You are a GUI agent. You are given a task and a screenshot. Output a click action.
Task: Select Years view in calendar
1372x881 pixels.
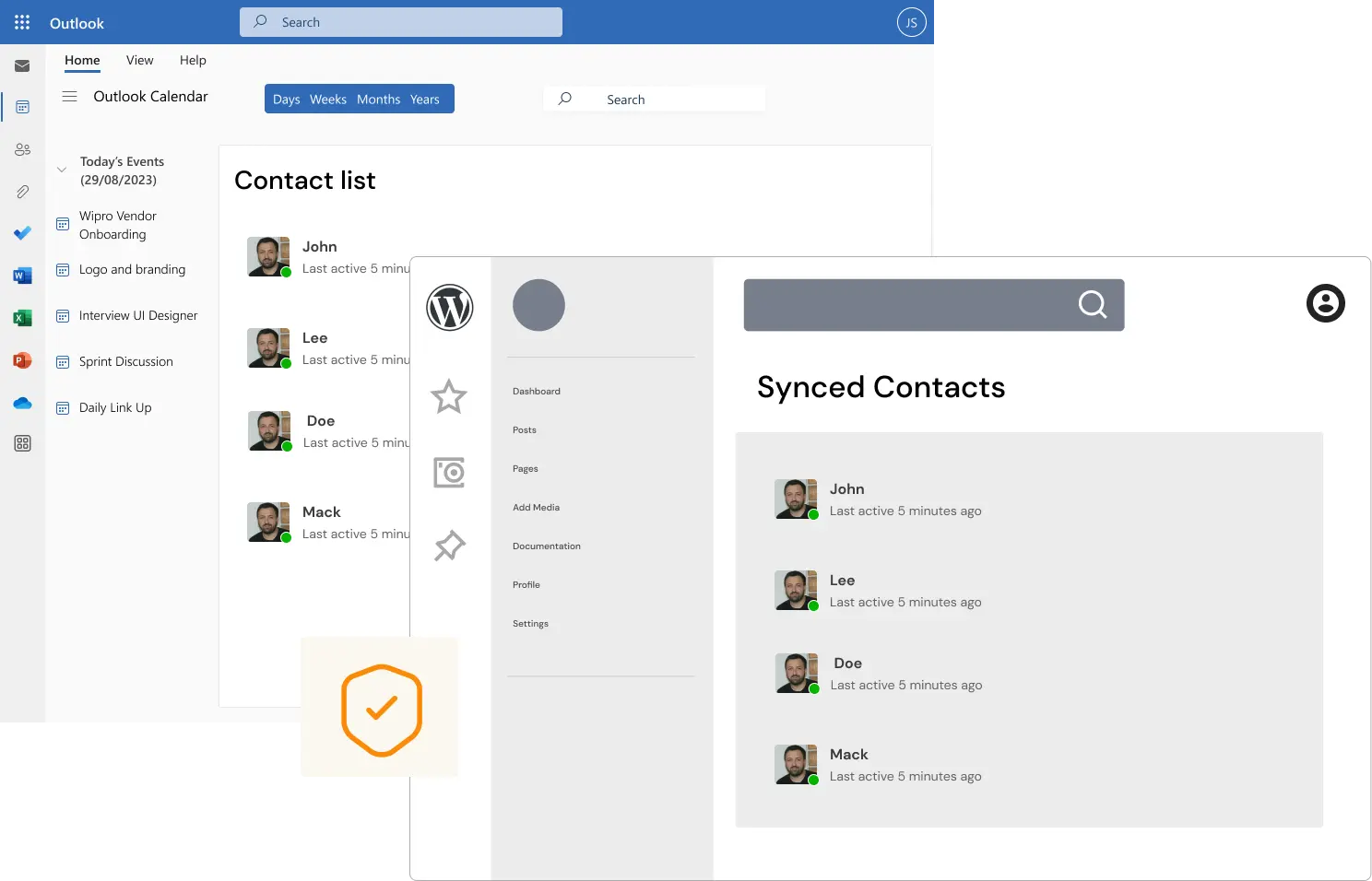tap(425, 100)
